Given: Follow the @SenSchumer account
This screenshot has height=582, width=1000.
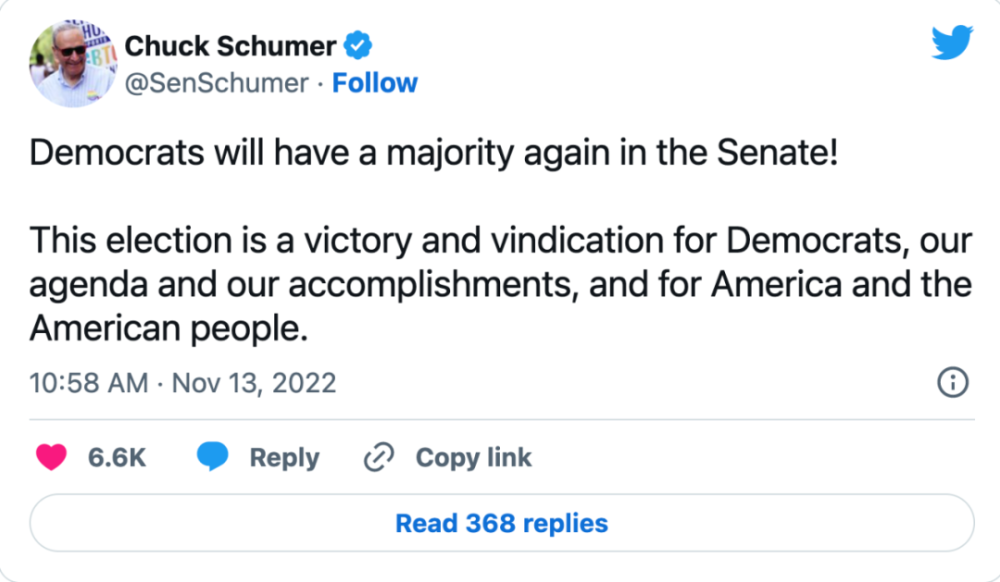Looking at the screenshot, I should pos(375,83).
